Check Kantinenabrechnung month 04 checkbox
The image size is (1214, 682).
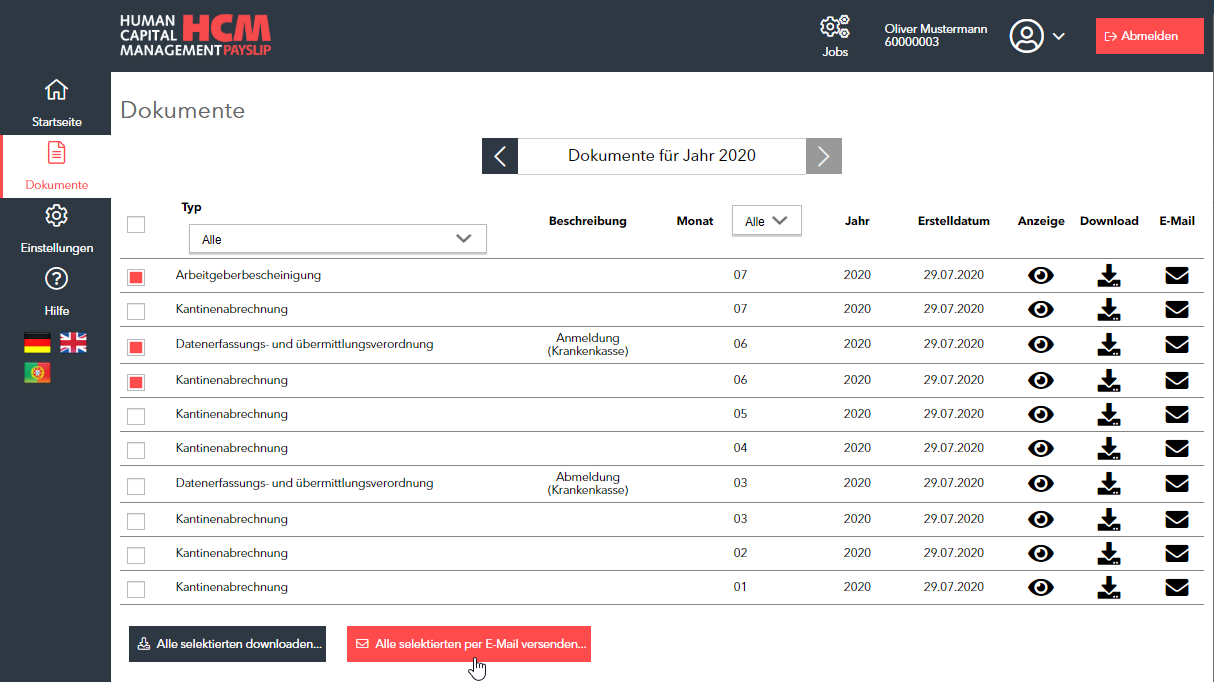[136, 450]
